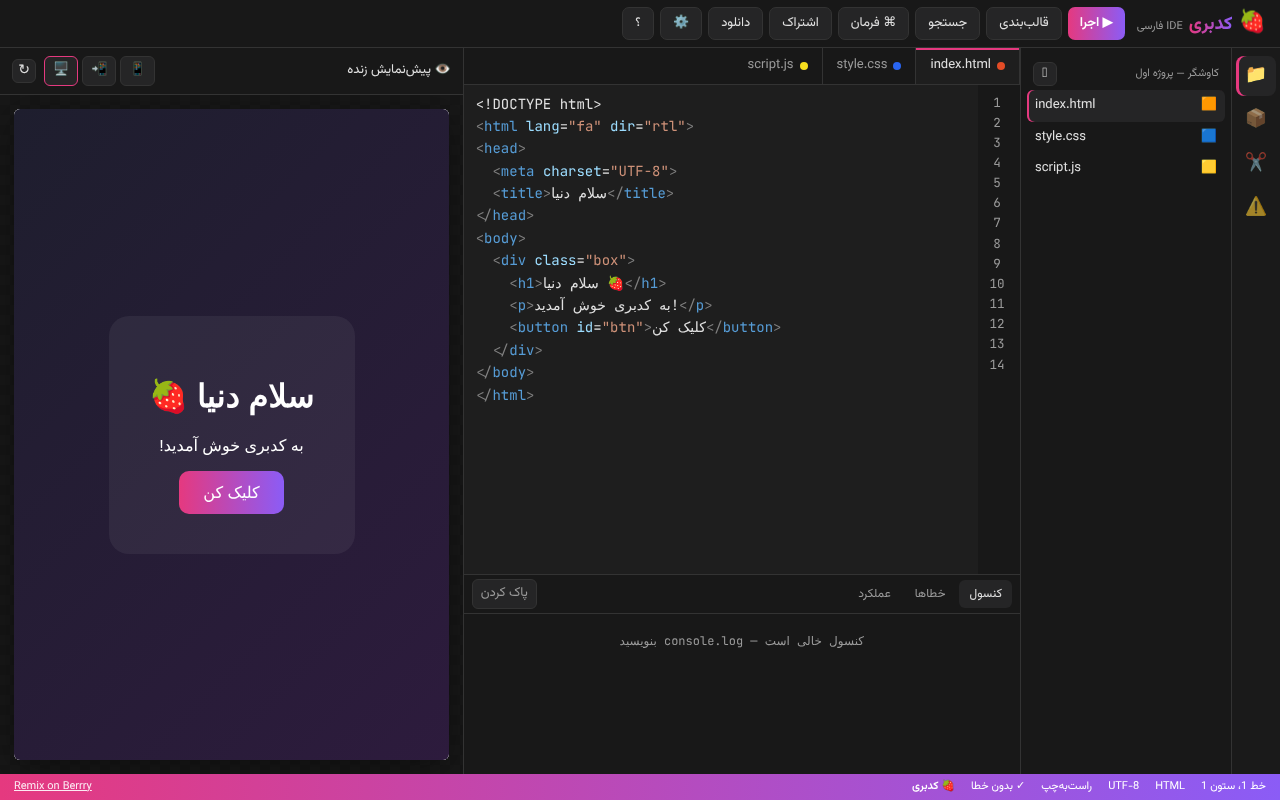Viewport: 1280px width, 800px height.
Task: Switch preview to tablet device view
Action: coord(99,71)
